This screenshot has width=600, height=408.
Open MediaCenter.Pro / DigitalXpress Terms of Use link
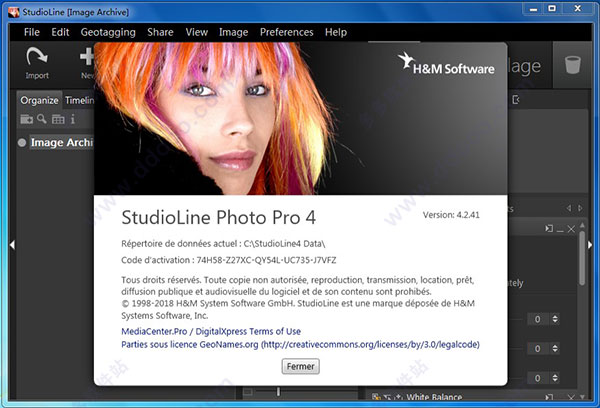pyautogui.click(x=211, y=331)
